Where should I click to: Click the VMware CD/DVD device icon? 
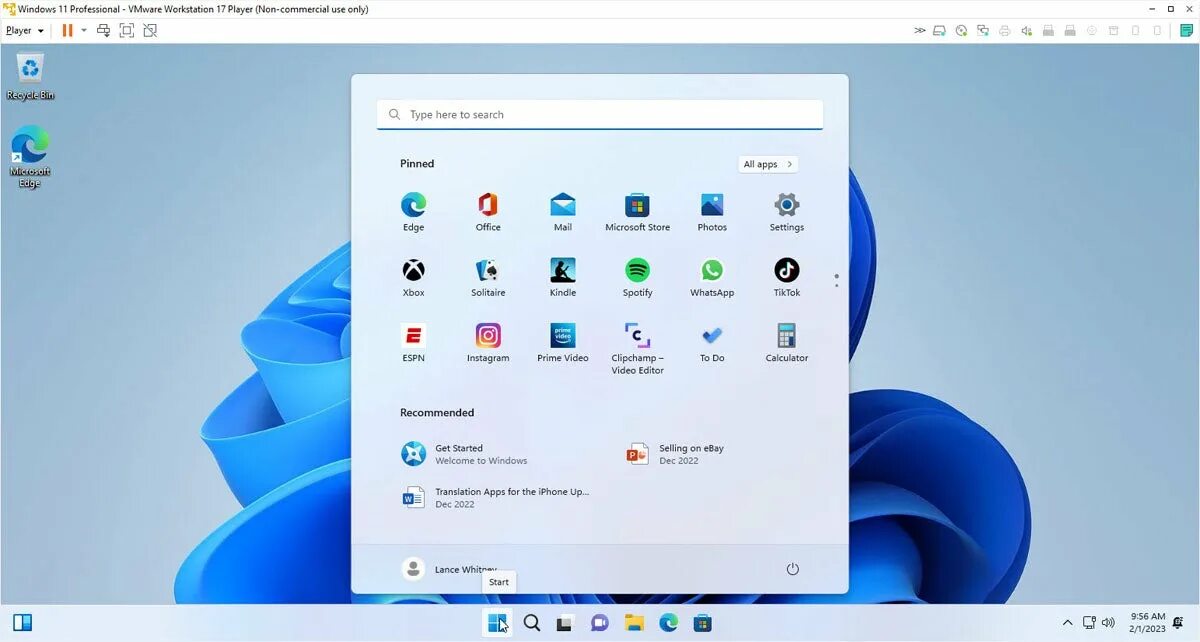point(961,31)
